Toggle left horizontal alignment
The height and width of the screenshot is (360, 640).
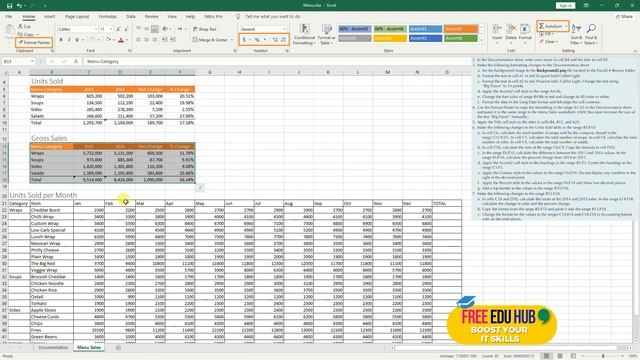pyautogui.click(x=138, y=40)
